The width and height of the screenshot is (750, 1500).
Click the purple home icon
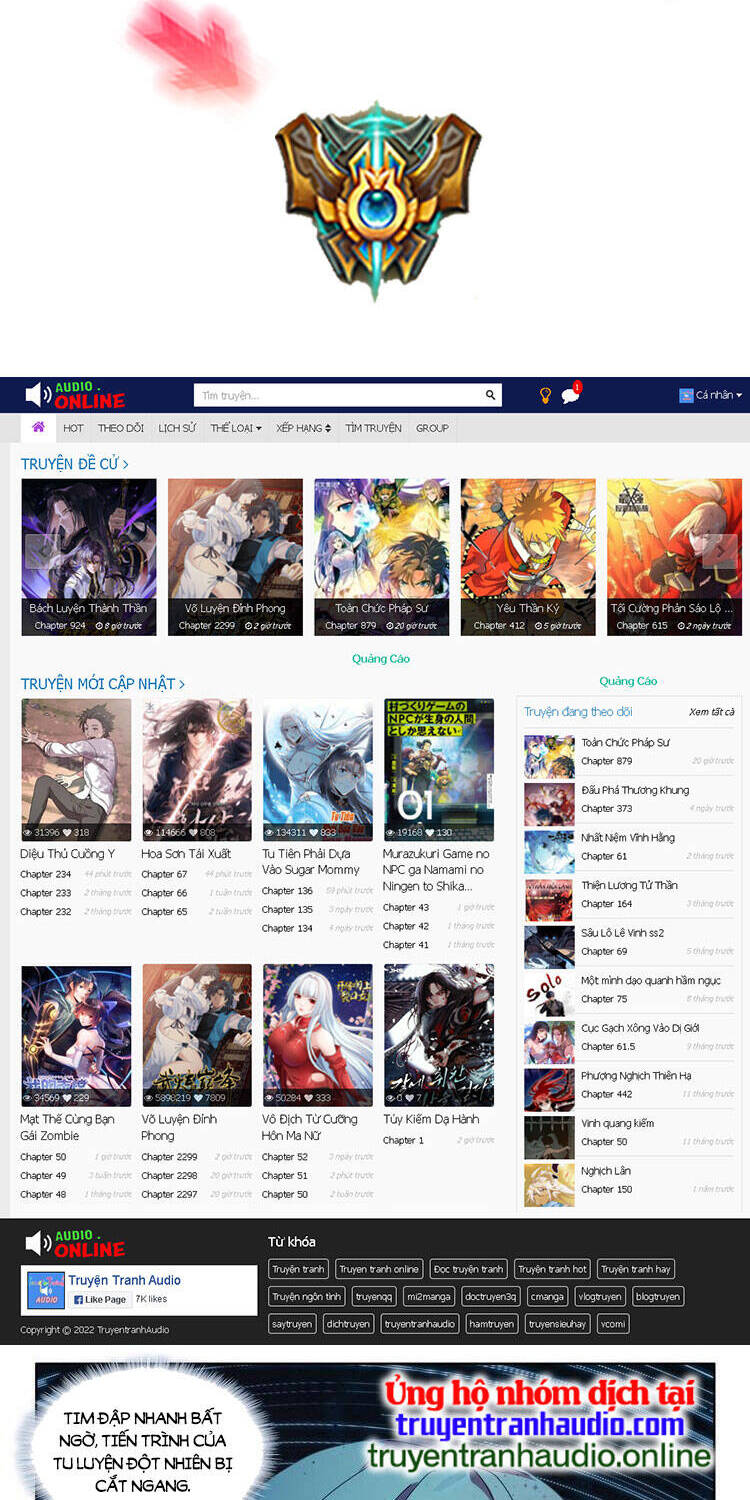38,427
